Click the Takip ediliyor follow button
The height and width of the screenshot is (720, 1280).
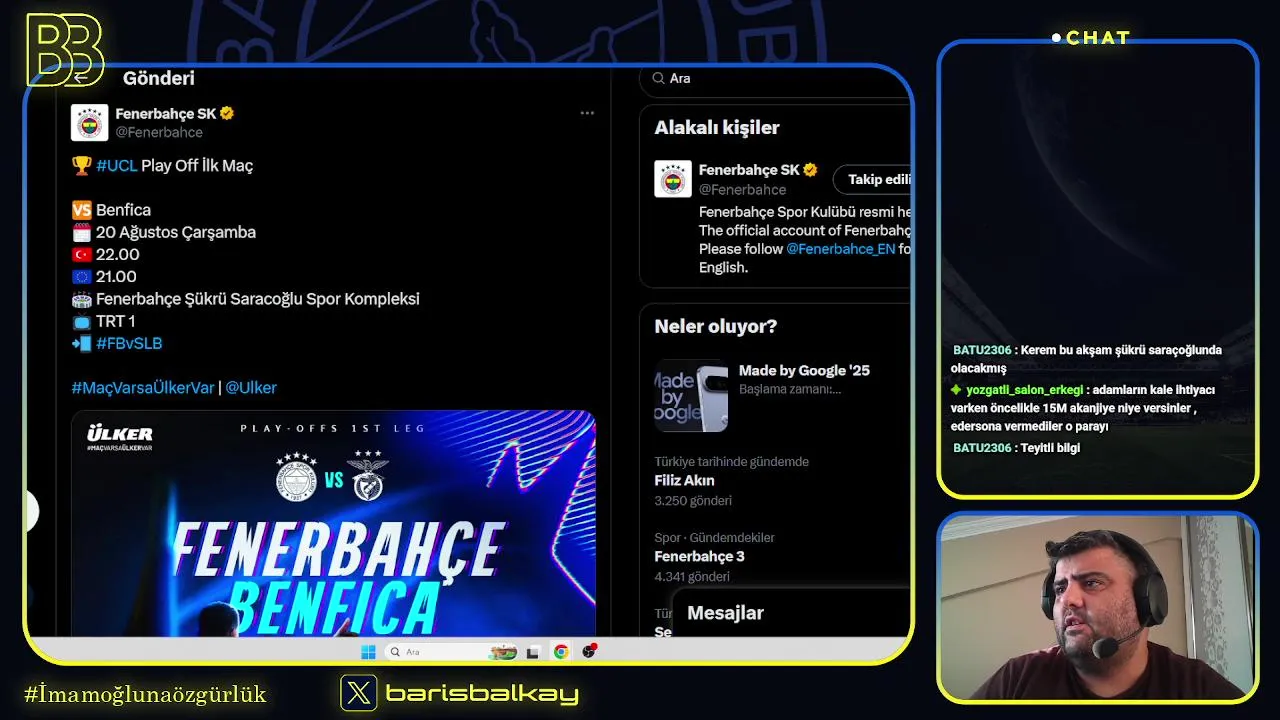[871, 179]
